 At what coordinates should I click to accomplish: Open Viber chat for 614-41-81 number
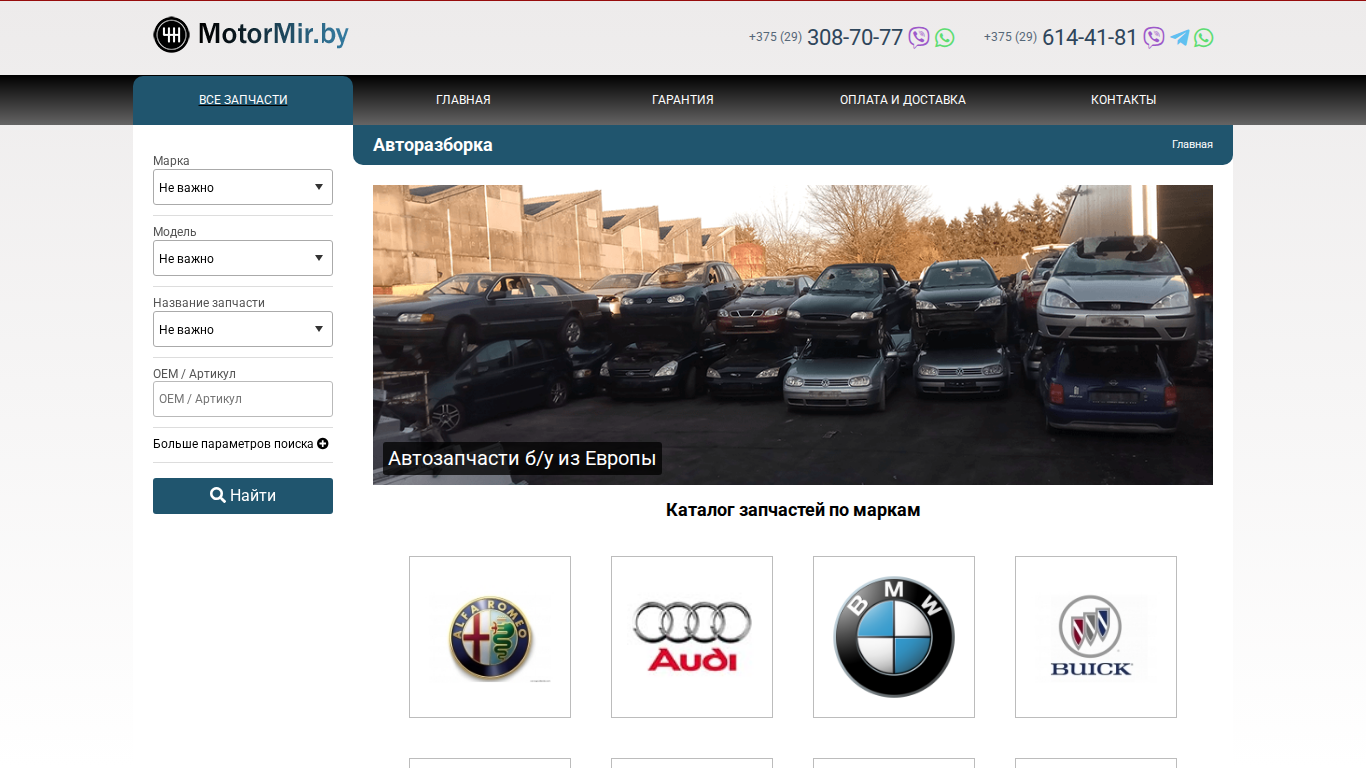click(1154, 38)
